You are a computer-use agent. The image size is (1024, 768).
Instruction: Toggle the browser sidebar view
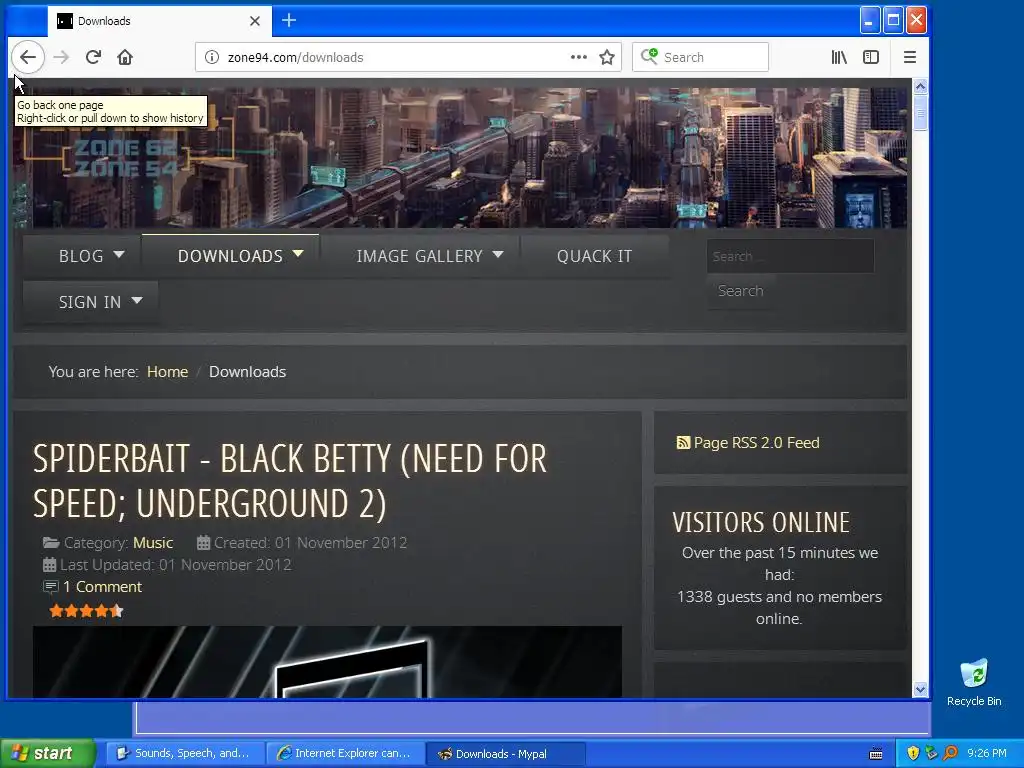[x=871, y=57]
